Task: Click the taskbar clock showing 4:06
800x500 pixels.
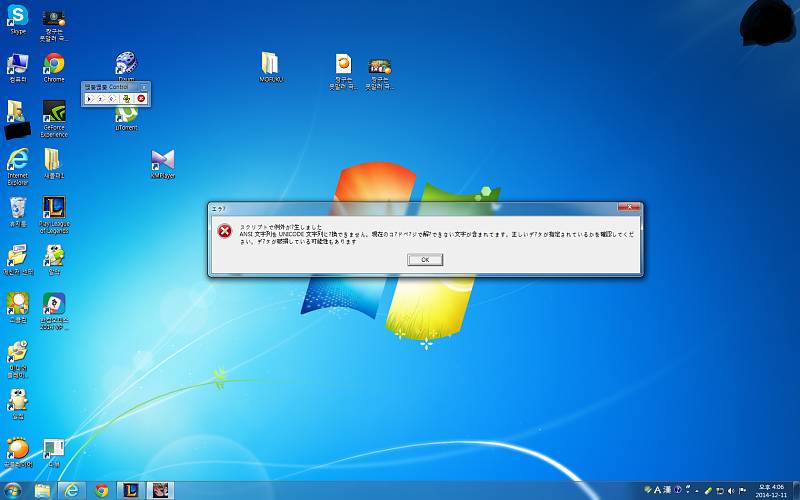Action: (771, 490)
